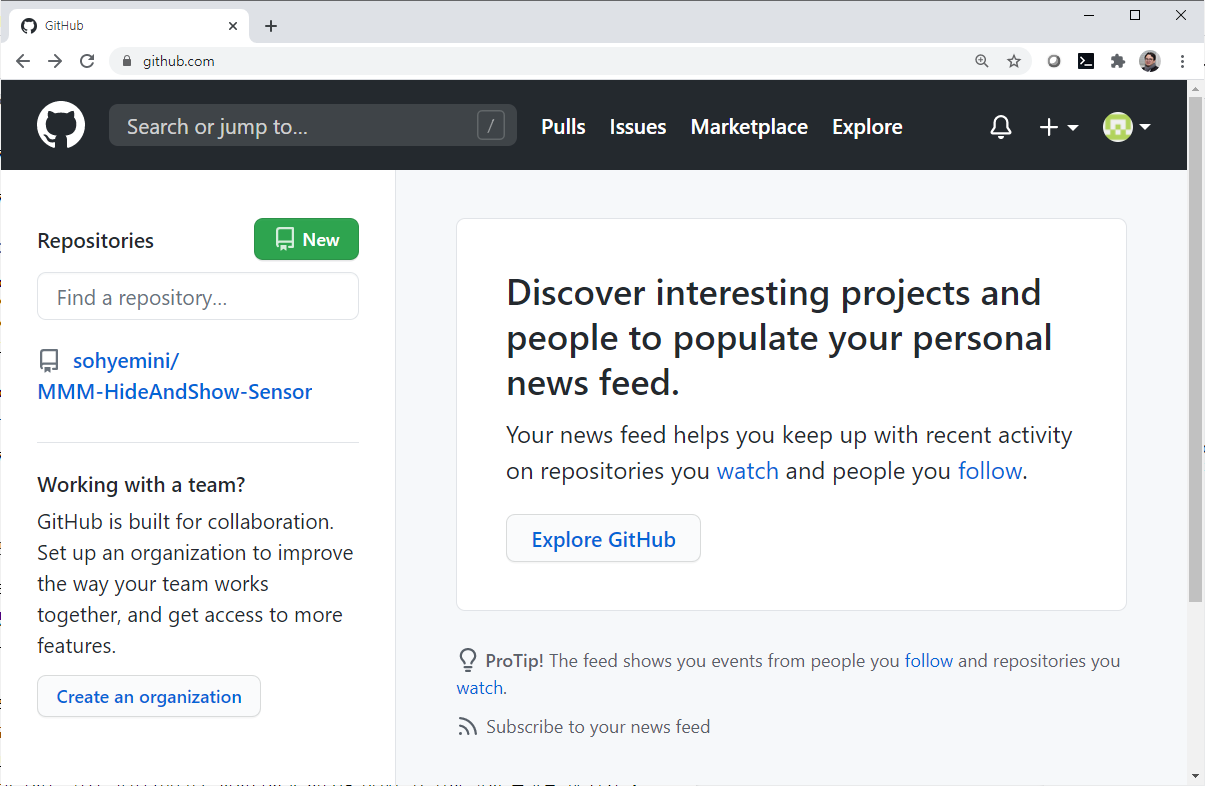Screen dimensions: 1205x786
Task: Open Chrome three-dot menu
Action: (x=1183, y=61)
